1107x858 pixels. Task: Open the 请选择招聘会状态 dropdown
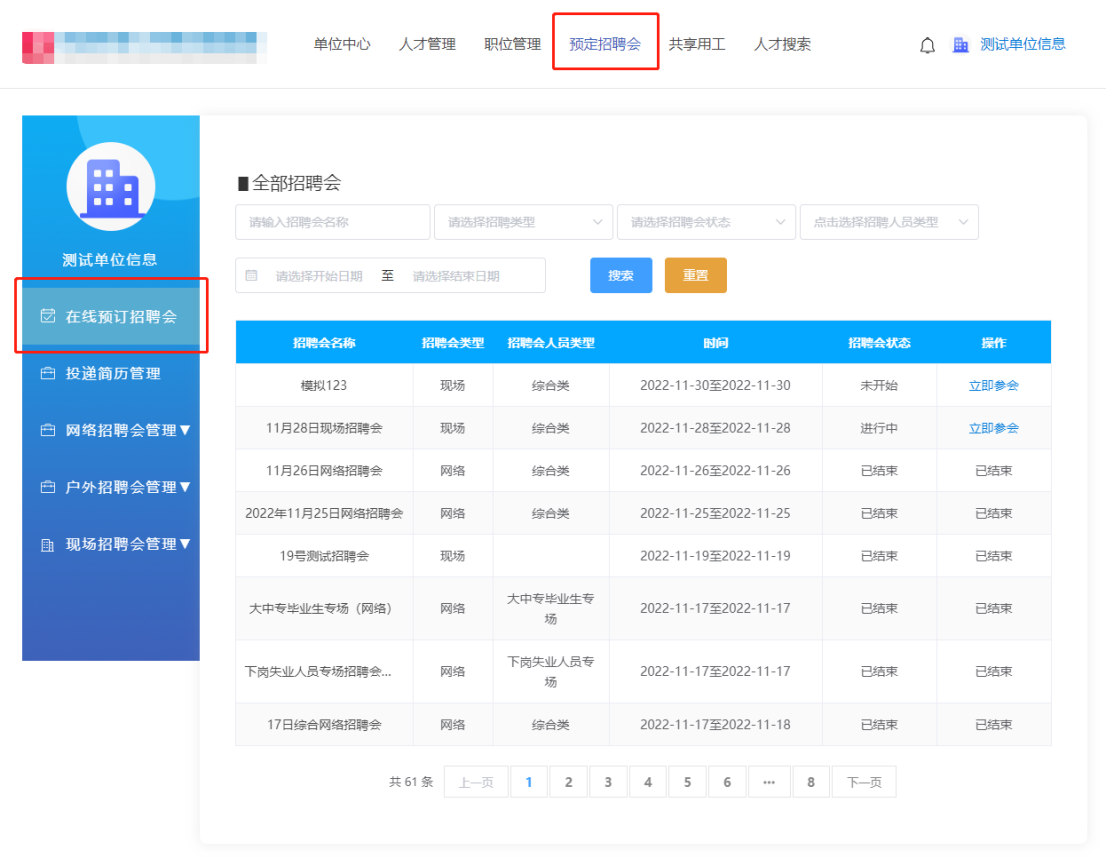[x=706, y=222]
